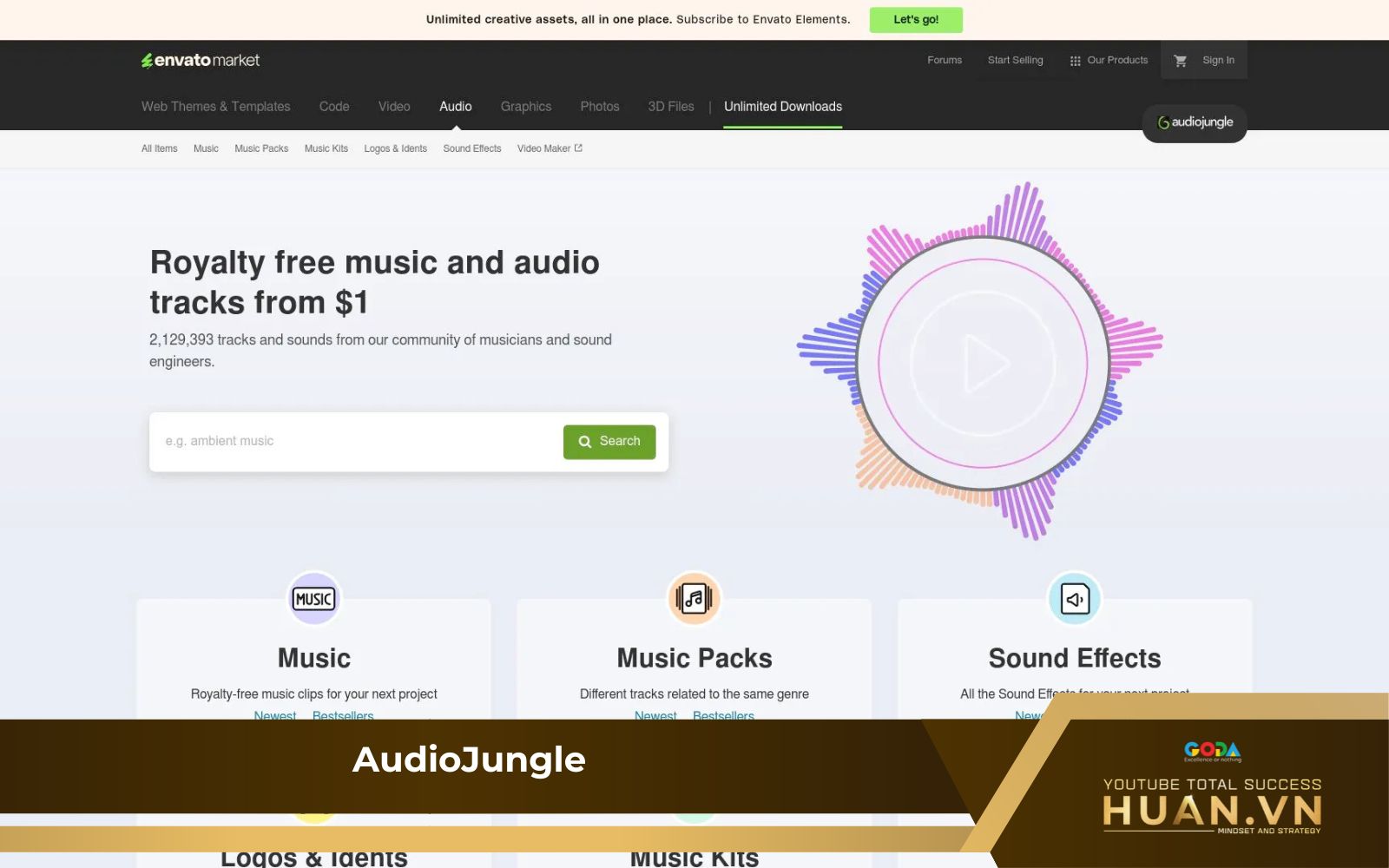The image size is (1389, 868).
Task: Focus the ambient music search field
Action: pos(356,442)
